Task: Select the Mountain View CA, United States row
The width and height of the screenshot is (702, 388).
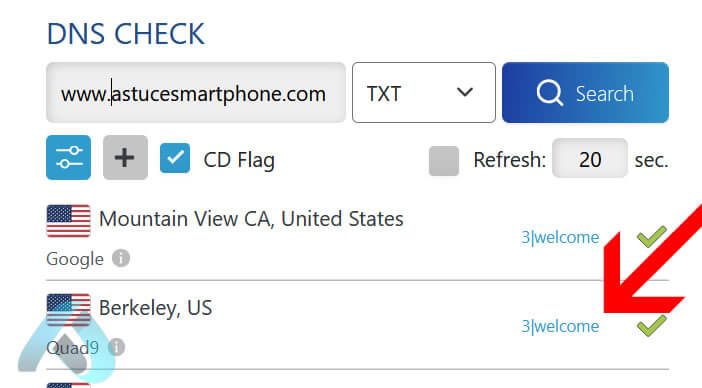Action: [357, 239]
